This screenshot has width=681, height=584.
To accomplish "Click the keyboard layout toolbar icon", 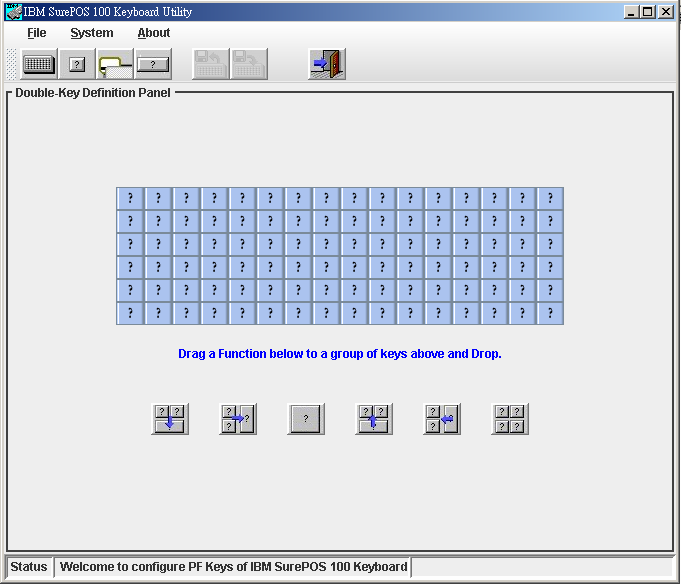I will 39,64.
